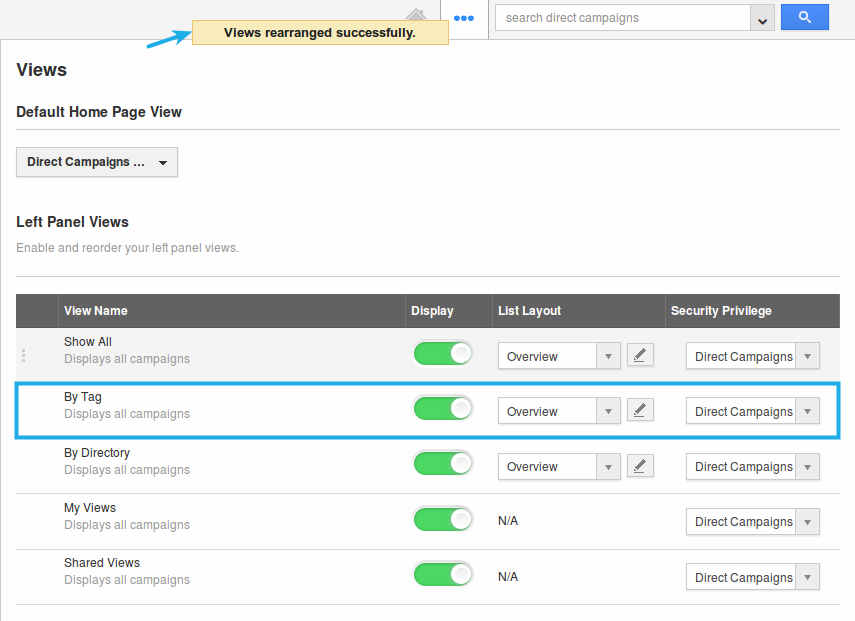This screenshot has height=621, width=855.
Task: Edit the By Tag view with the pencil icon
Action: (640, 410)
